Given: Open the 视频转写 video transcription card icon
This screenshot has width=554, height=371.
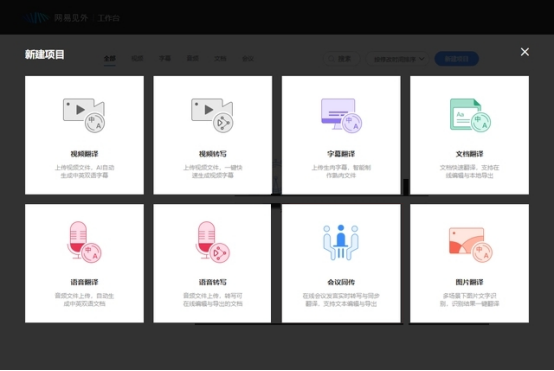Looking at the screenshot, I should tap(212, 115).
